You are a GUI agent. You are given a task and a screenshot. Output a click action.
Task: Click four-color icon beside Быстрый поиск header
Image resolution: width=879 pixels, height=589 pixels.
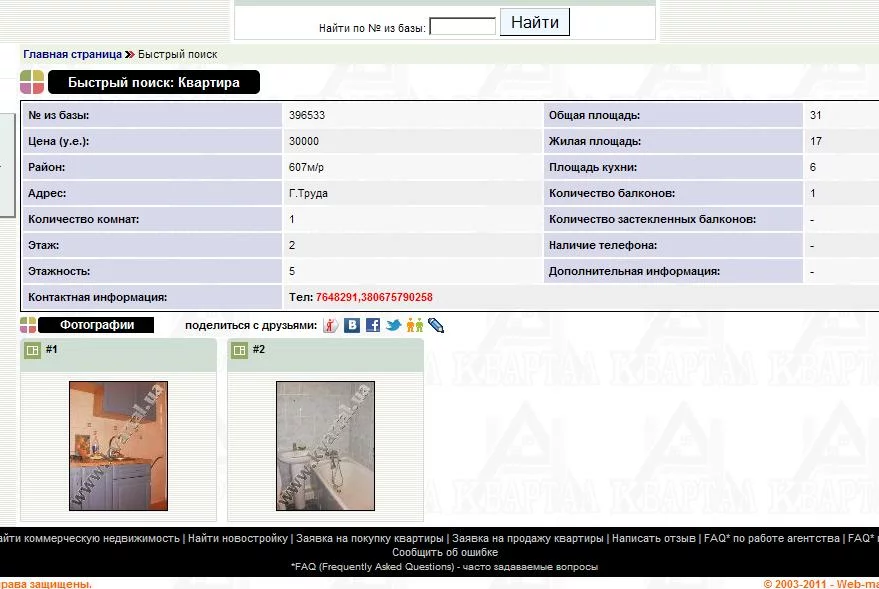click(x=32, y=82)
